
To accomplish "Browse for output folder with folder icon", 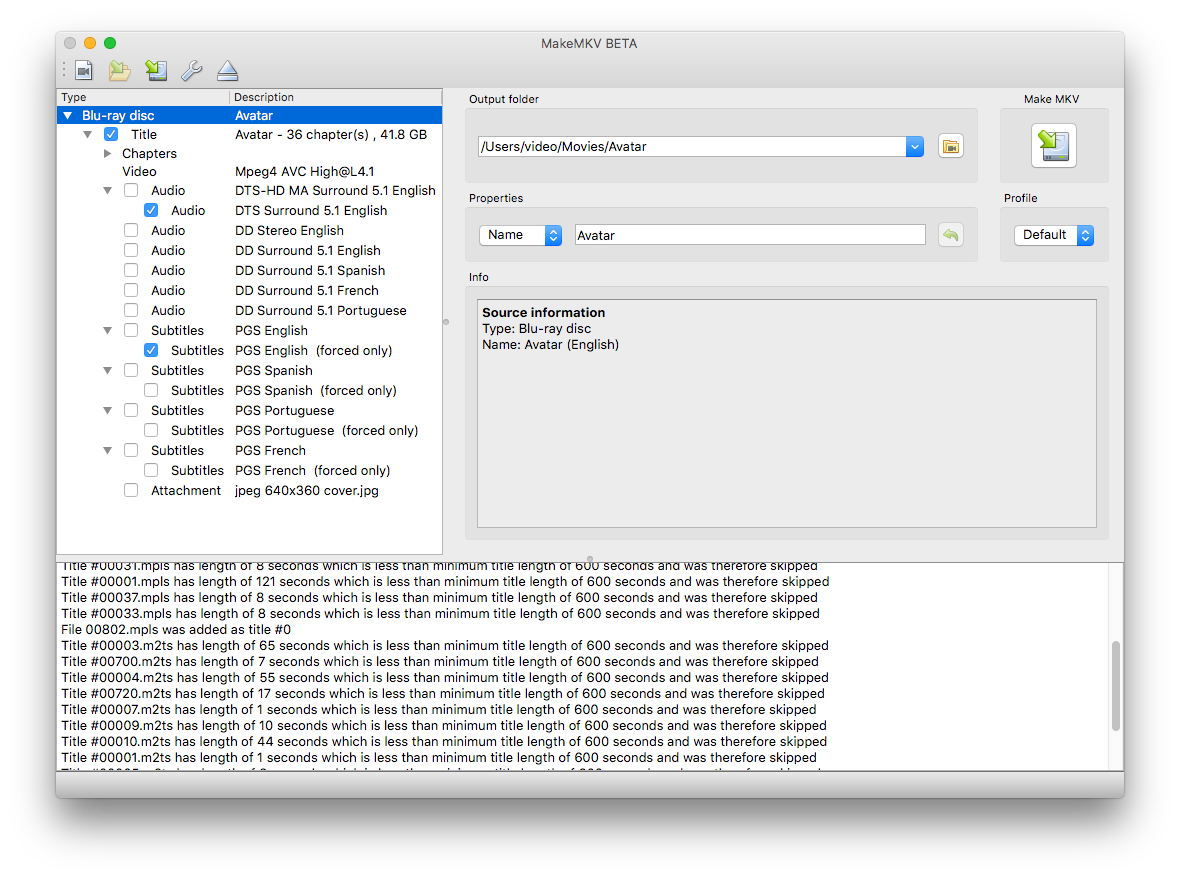I will (x=950, y=147).
